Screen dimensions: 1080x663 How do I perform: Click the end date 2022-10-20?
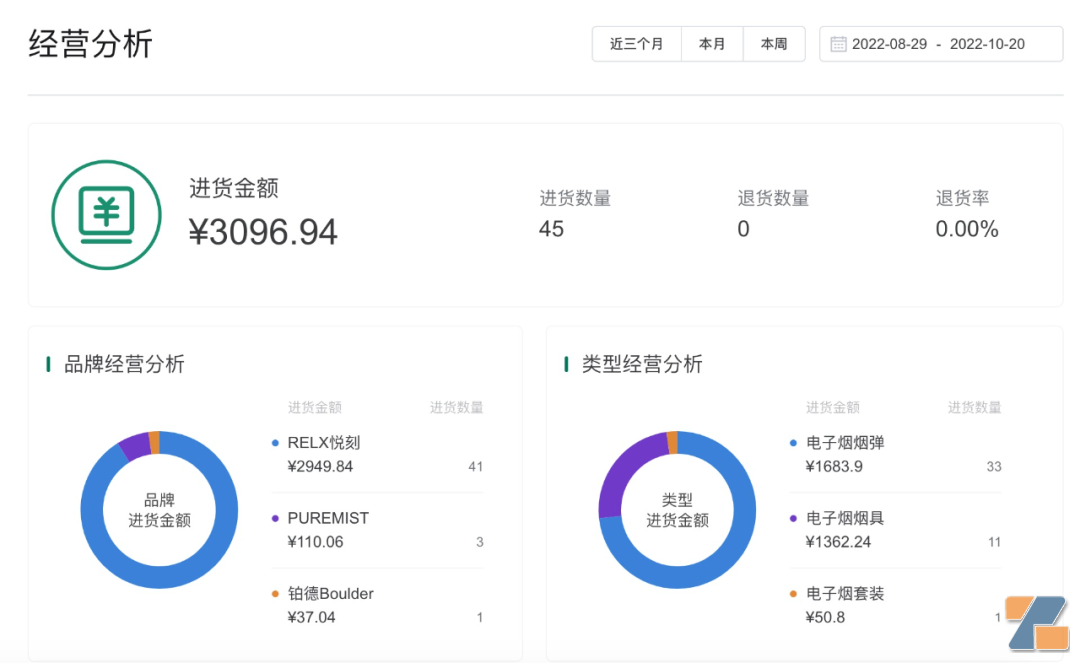pyautogui.click(x=987, y=44)
